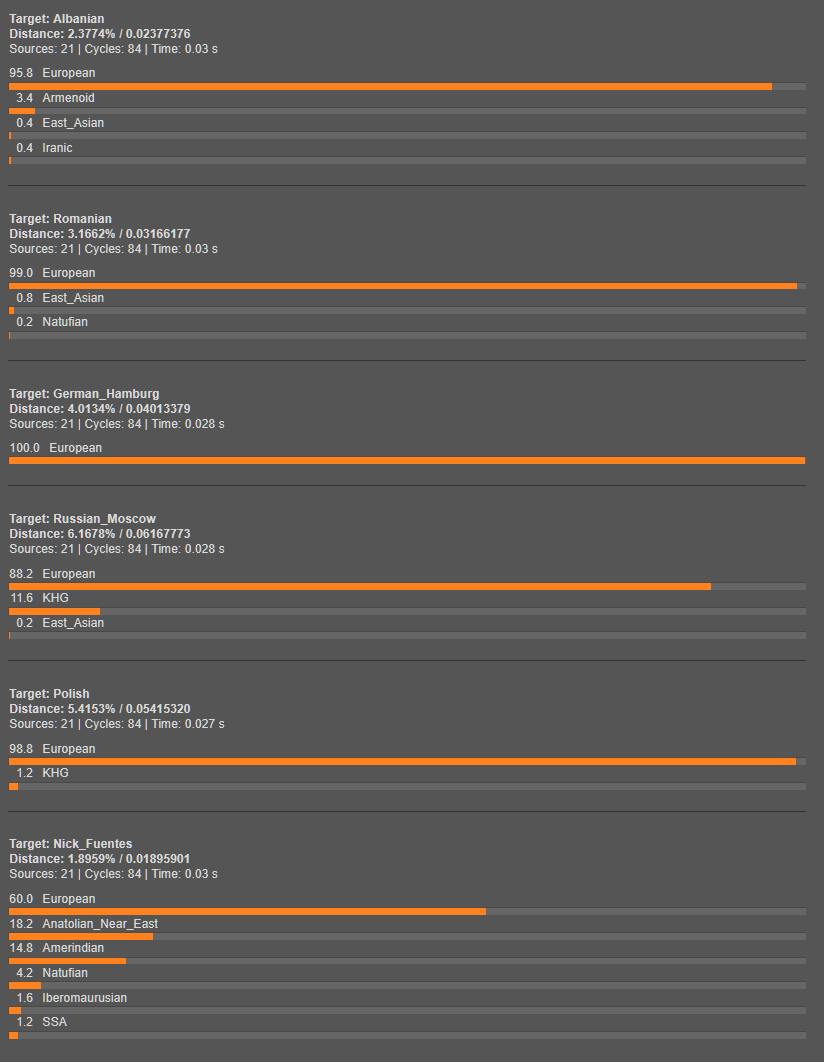Select the Target: Nick_Fuentes heading
This screenshot has width=824, height=1062.
coord(71,844)
